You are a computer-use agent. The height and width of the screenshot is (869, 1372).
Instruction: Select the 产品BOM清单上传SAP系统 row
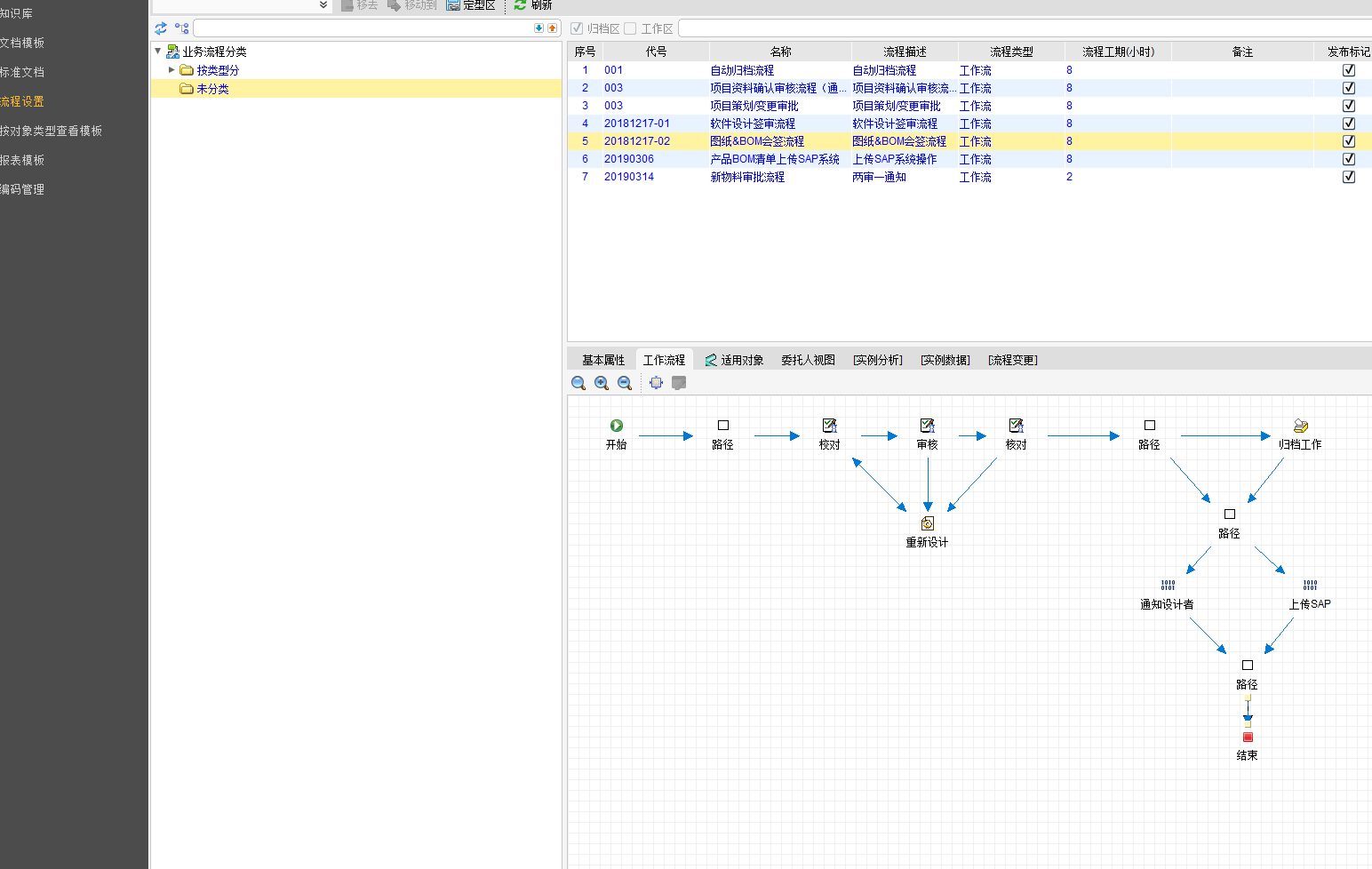click(774, 159)
